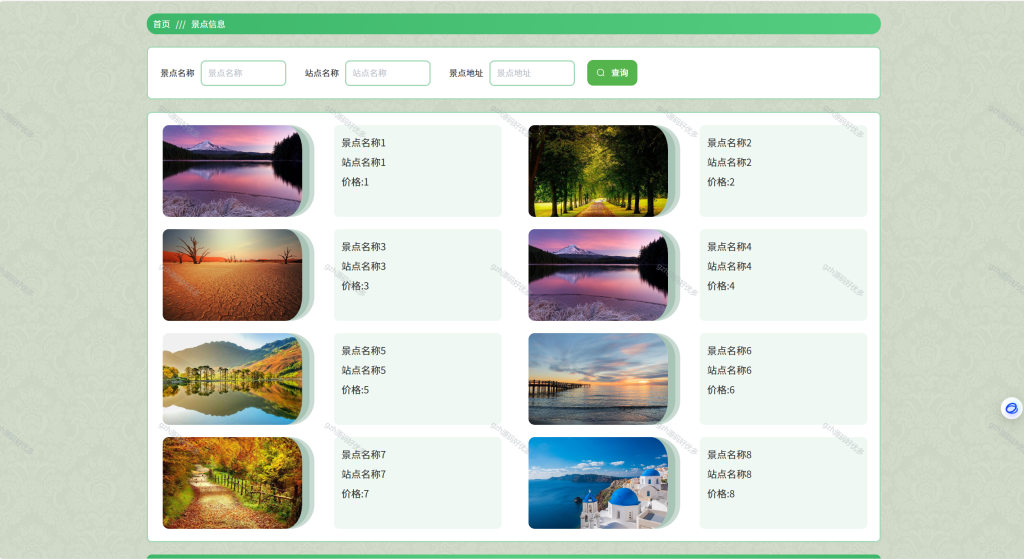The height and width of the screenshot is (559, 1024).
Task: Select the 景点名称5 title text
Action: coord(364,350)
